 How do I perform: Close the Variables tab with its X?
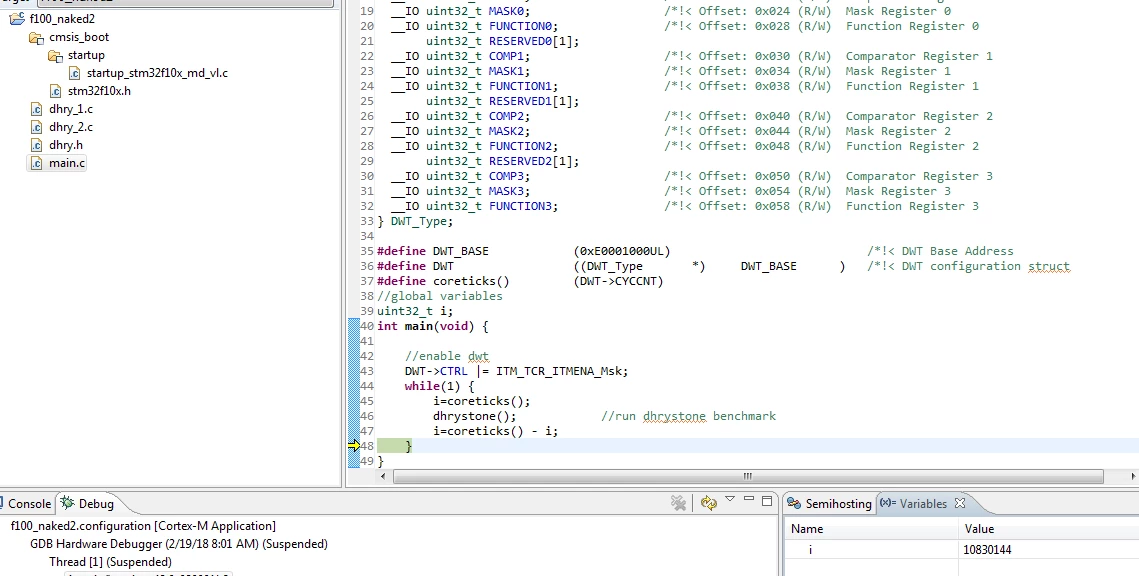tap(960, 503)
